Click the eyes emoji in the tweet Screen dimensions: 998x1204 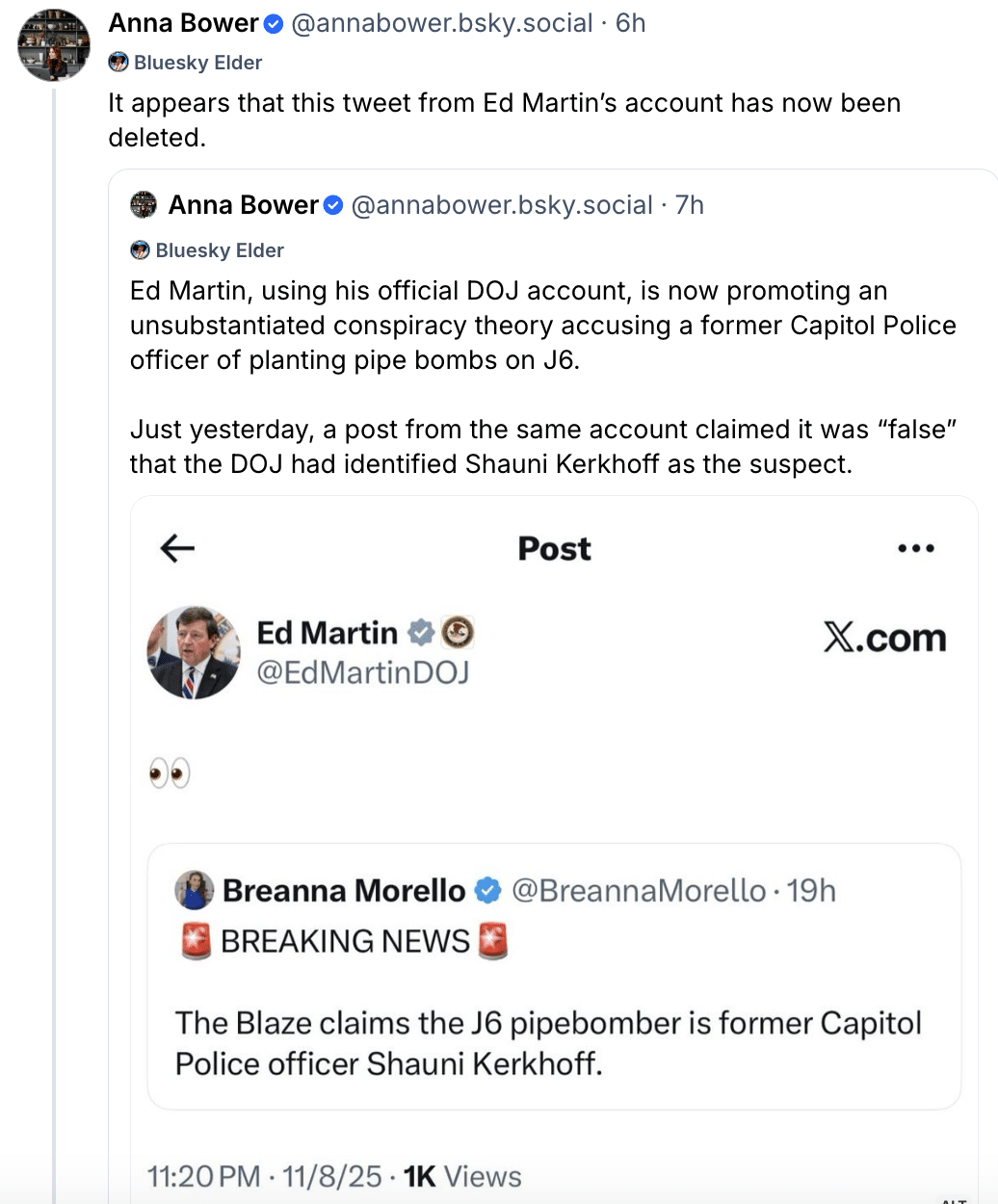click(170, 772)
